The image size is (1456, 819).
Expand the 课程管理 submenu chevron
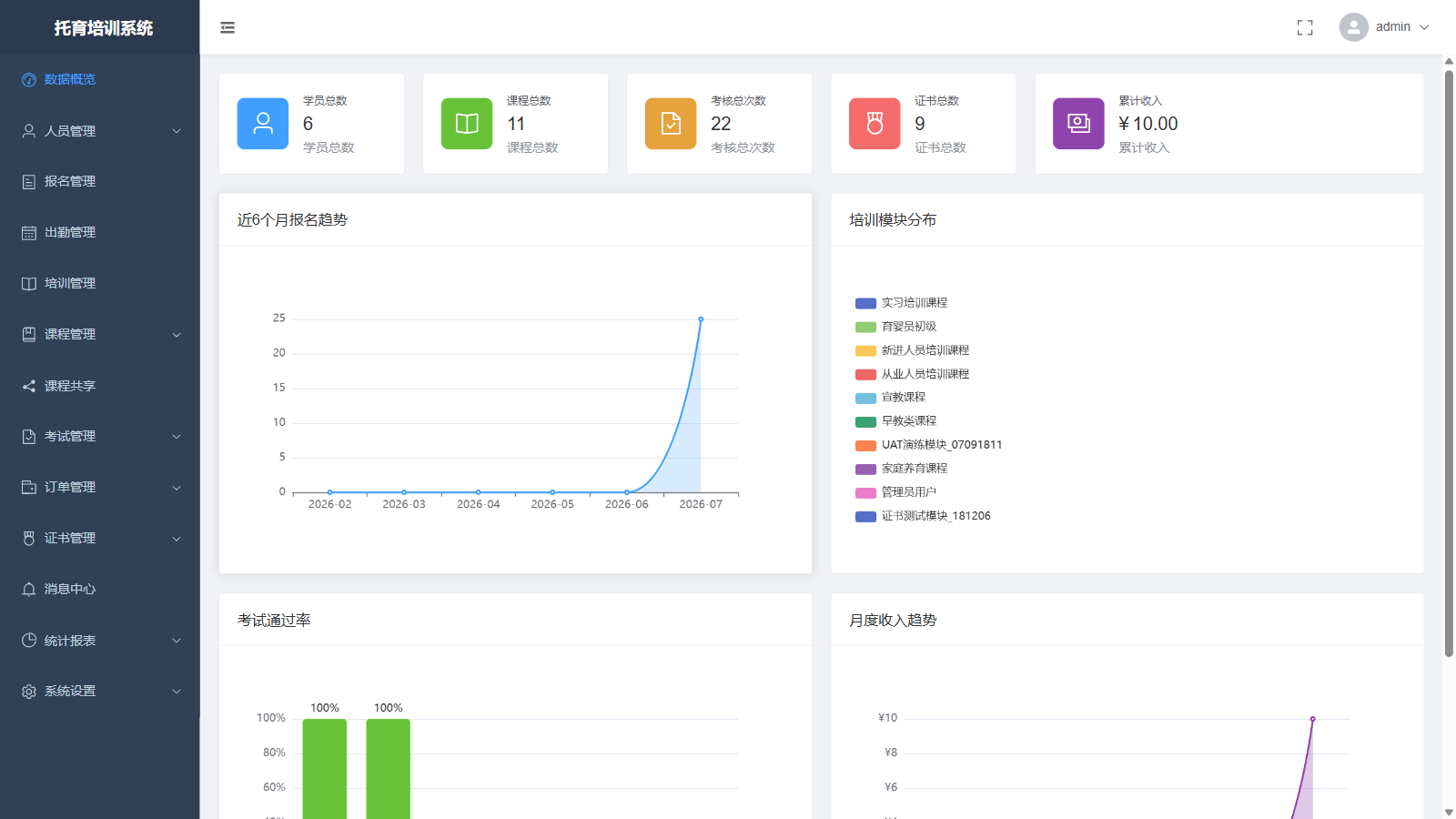(x=177, y=335)
